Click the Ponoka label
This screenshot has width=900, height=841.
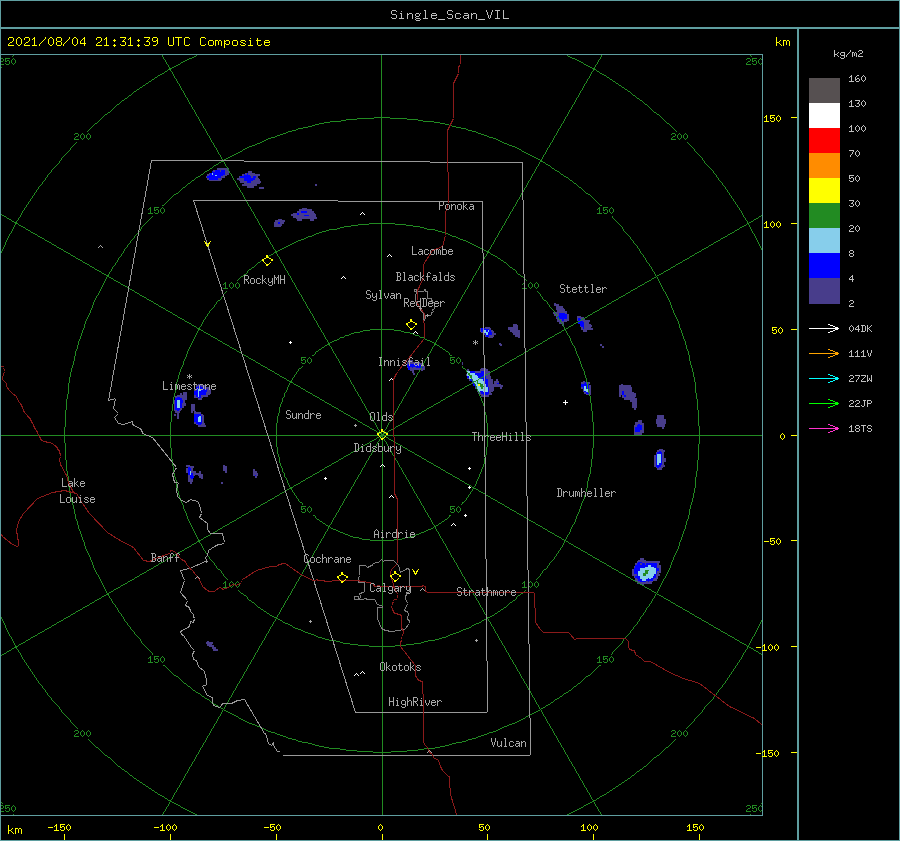pyautogui.click(x=456, y=206)
